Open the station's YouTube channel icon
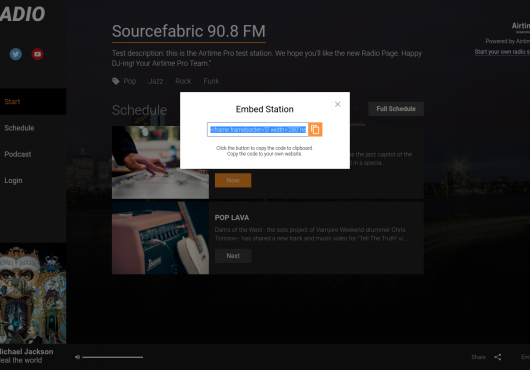This screenshot has height=370, width=530. pyautogui.click(x=38, y=54)
